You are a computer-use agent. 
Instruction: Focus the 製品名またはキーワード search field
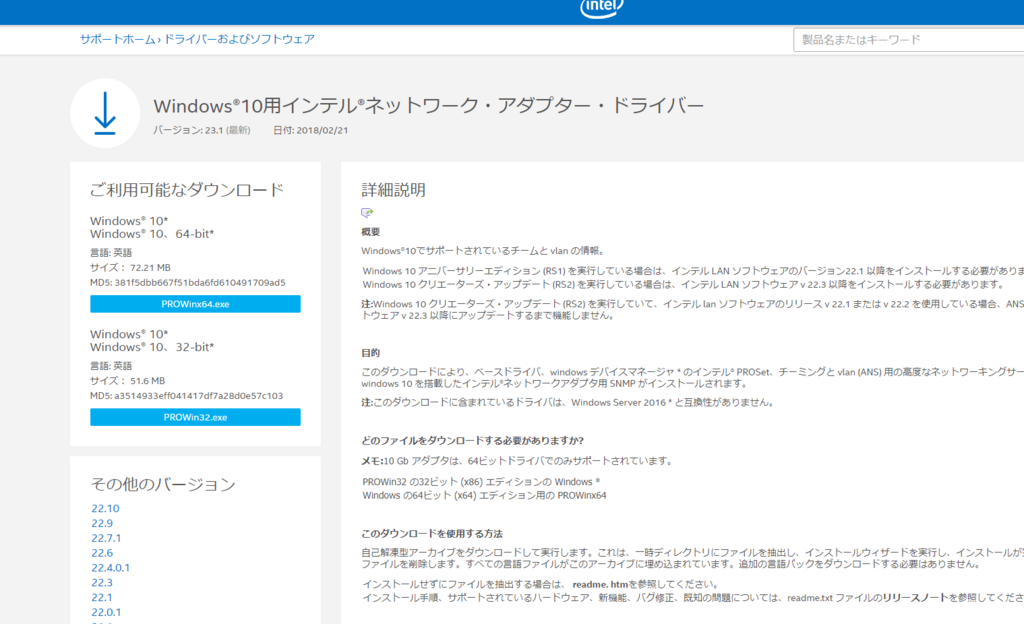[x=908, y=40]
